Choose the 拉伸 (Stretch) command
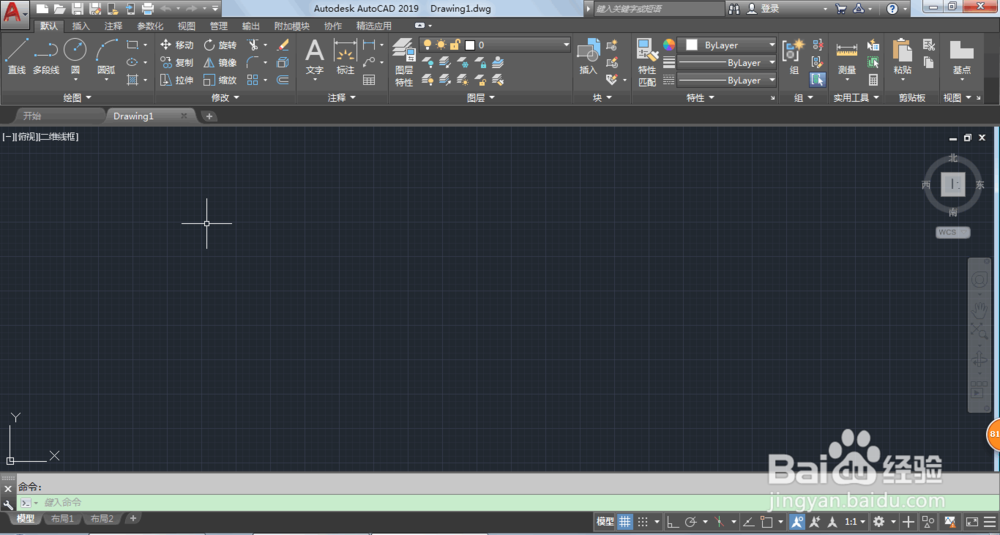The width and height of the screenshot is (1000, 535). (x=177, y=80)
